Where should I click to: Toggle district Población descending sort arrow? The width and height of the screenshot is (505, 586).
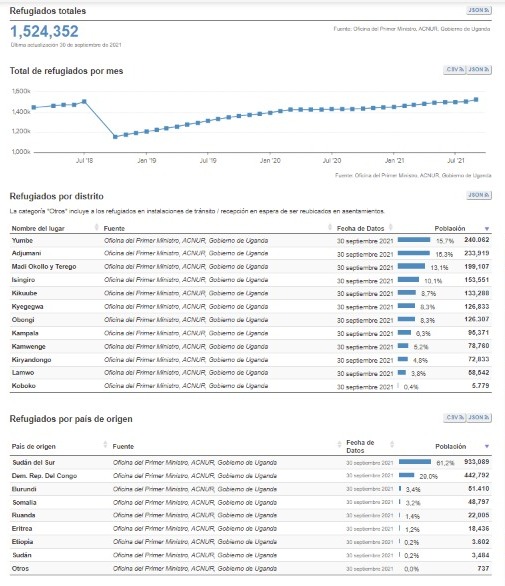[x=487, y=228]
